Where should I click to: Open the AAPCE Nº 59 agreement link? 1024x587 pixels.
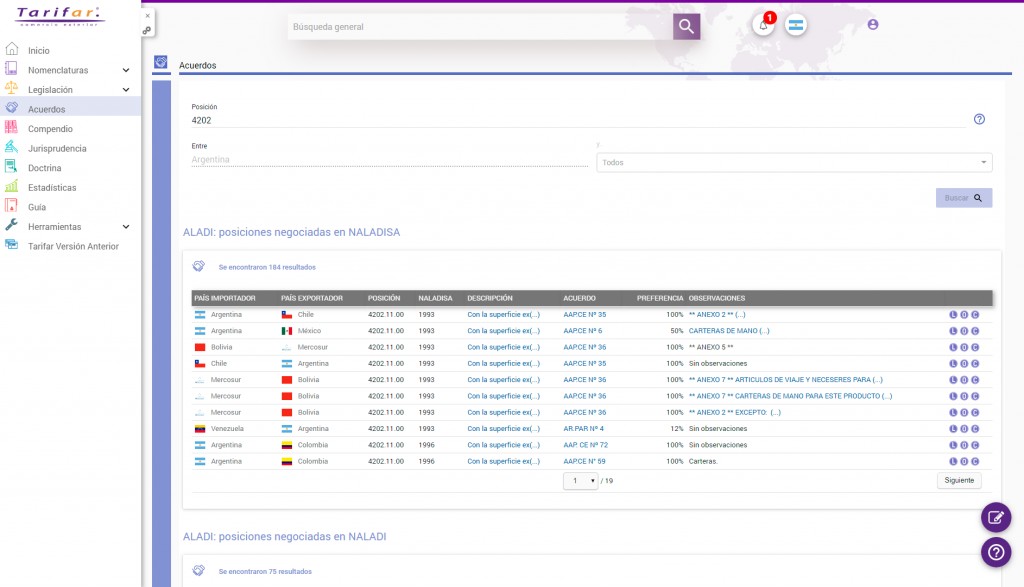(584, 462)
